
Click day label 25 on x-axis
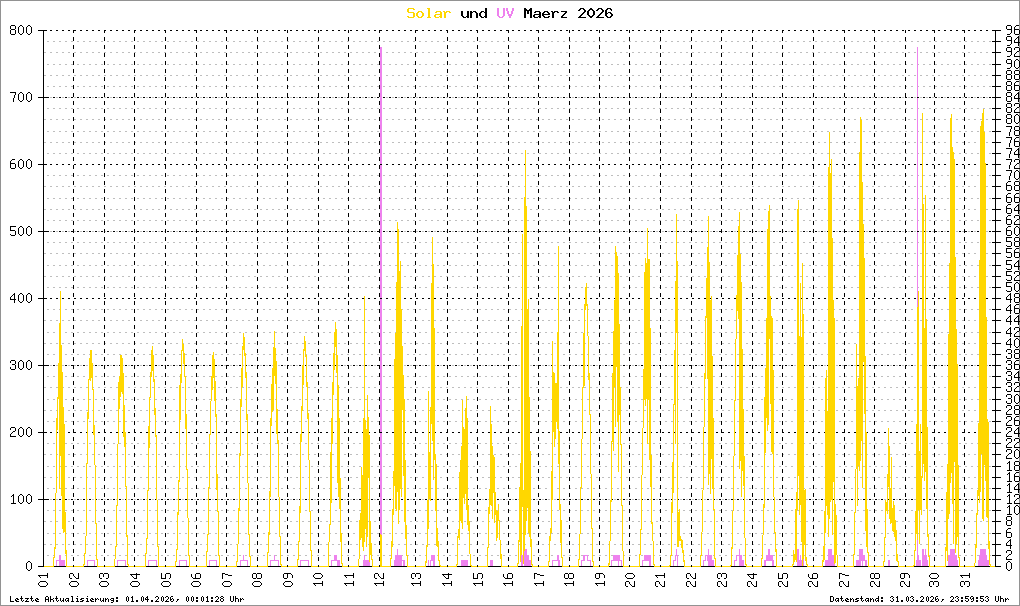pos(783,579)
